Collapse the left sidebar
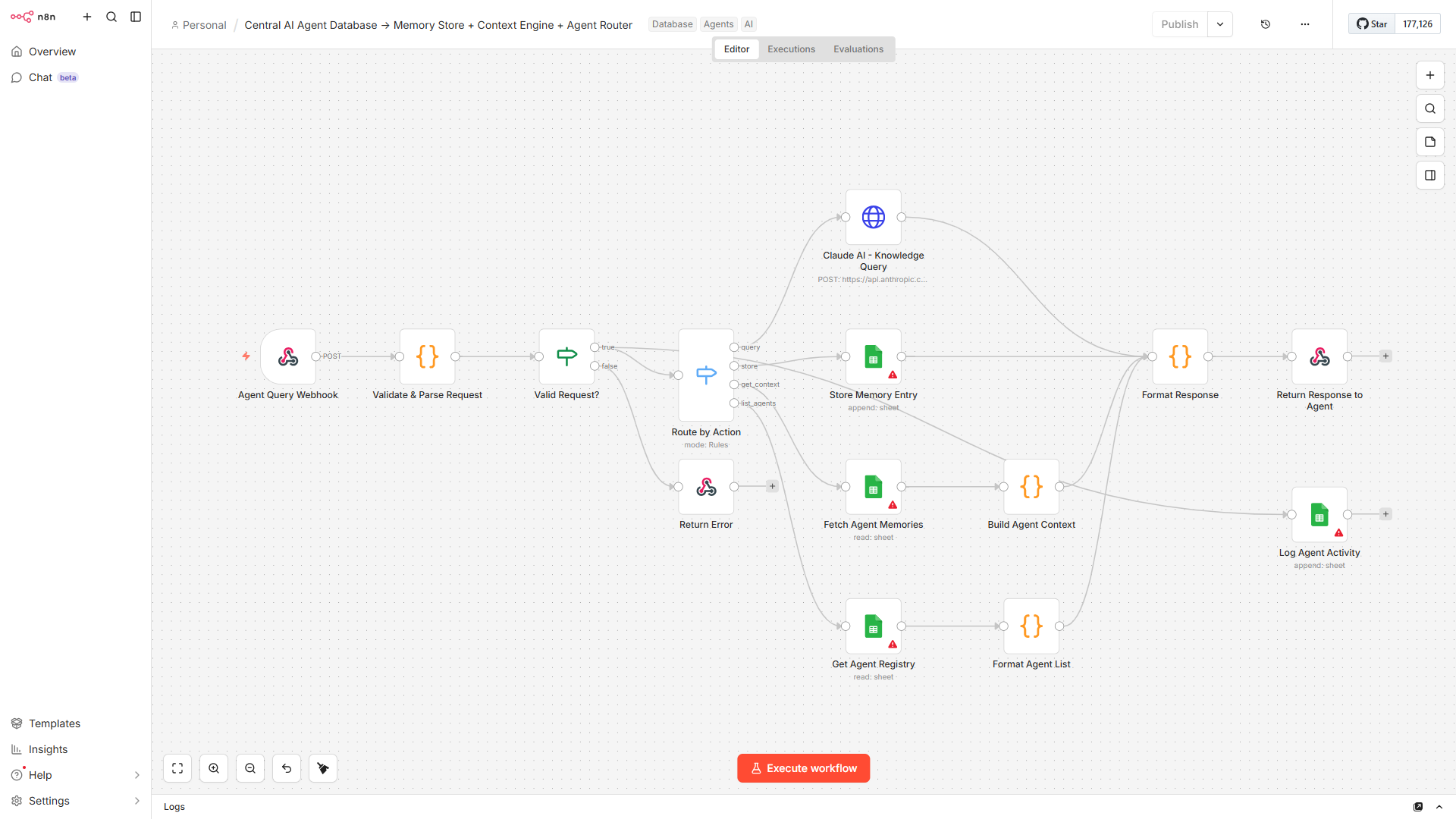 click(136, 16)
